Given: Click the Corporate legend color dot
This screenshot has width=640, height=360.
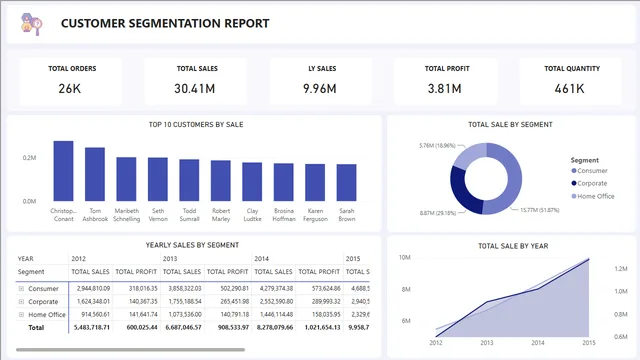Looking at the screenshot, I should (574, 183).
